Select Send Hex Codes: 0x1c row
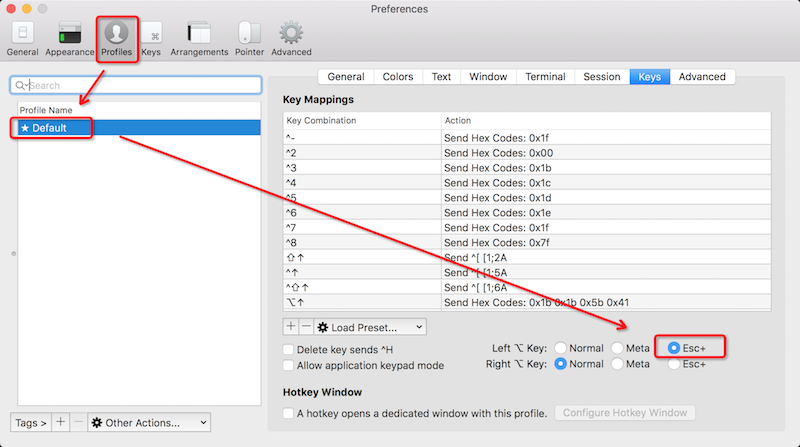 pyautogui.click(x=527, y=183)
